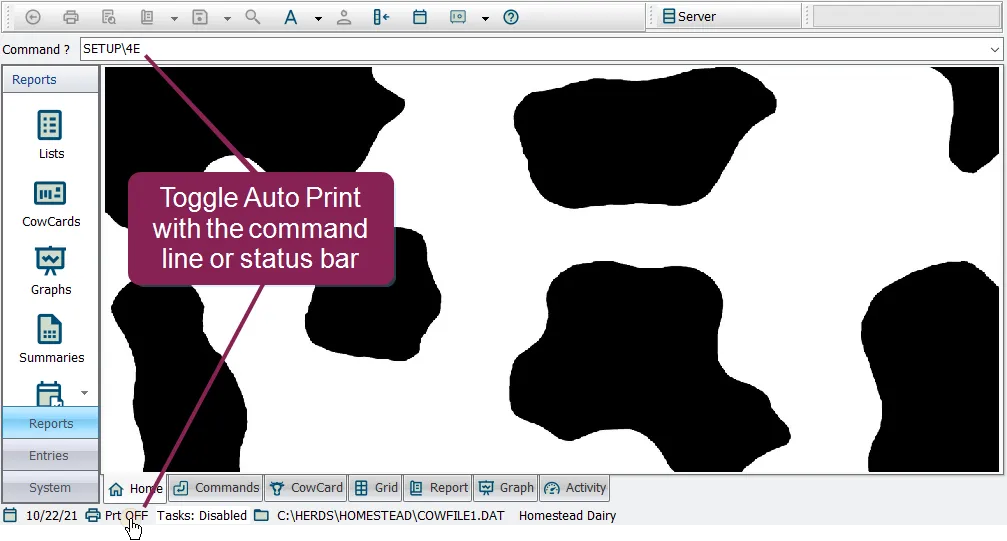The width and height of the screenshot is (1007, 541).
Task: Click the magnifying glass search icon
Action: [x=253, y=17]
